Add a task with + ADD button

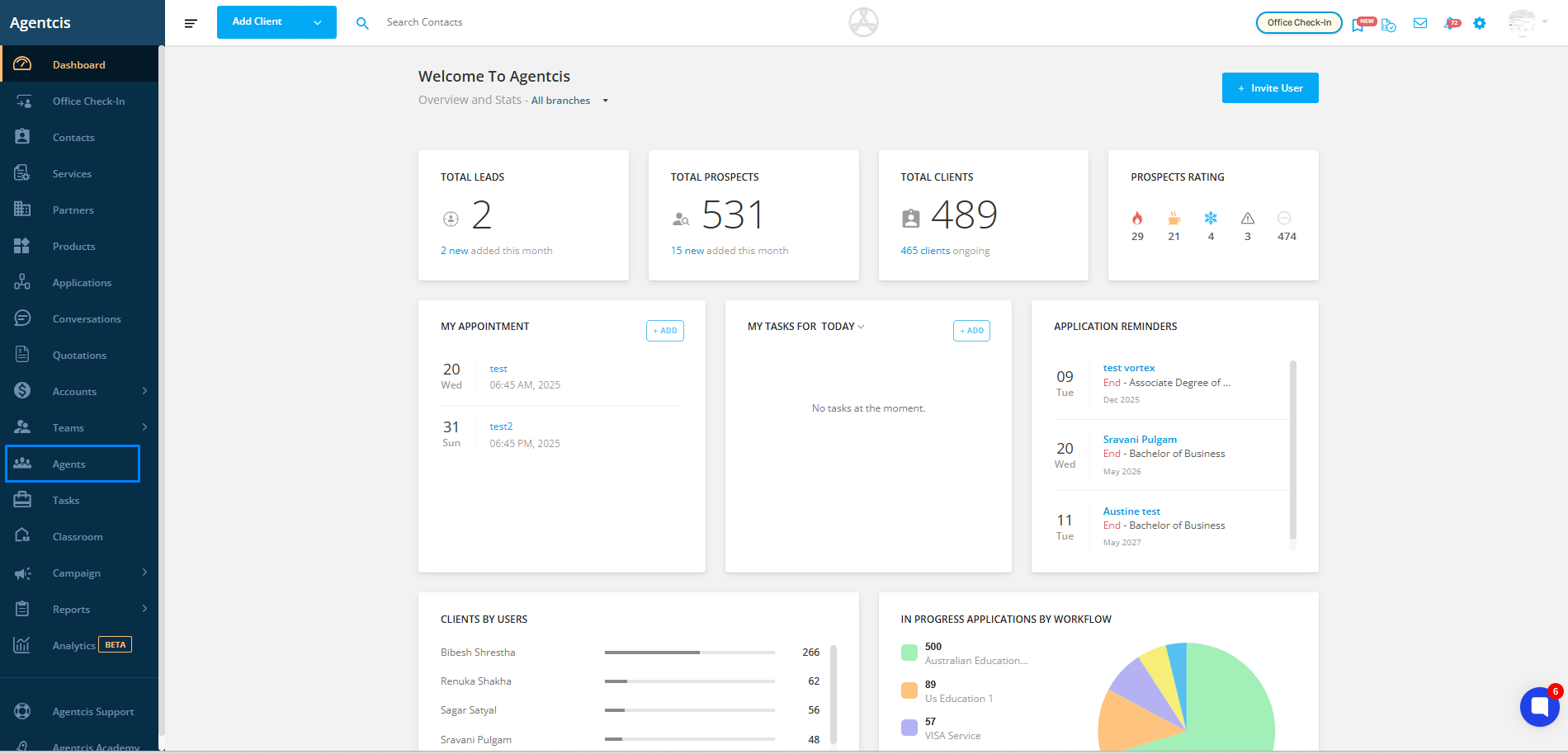971,331
